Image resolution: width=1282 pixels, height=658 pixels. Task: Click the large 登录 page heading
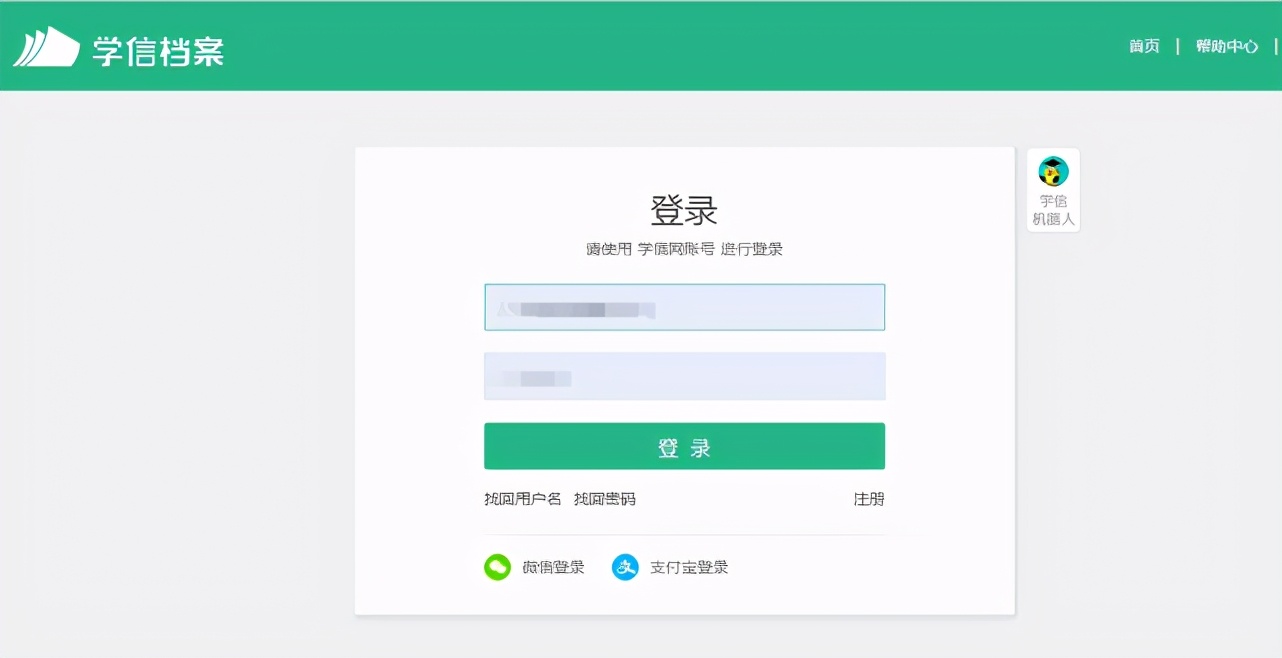tap(684, 210)
